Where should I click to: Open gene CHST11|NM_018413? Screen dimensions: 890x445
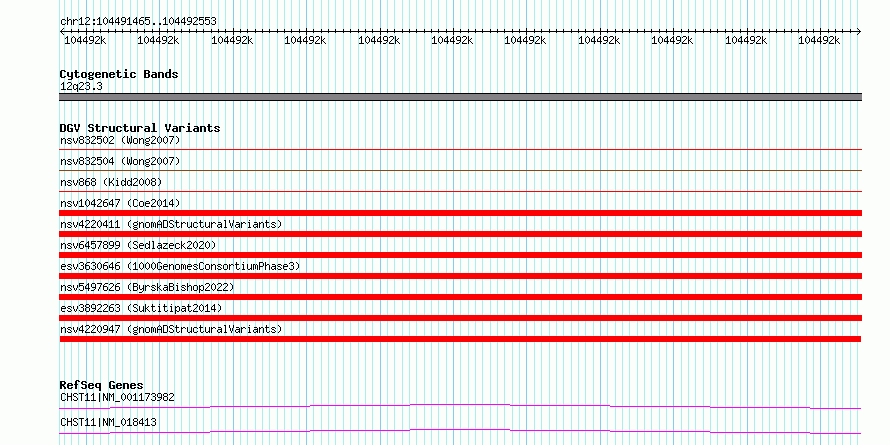(108, 422)
